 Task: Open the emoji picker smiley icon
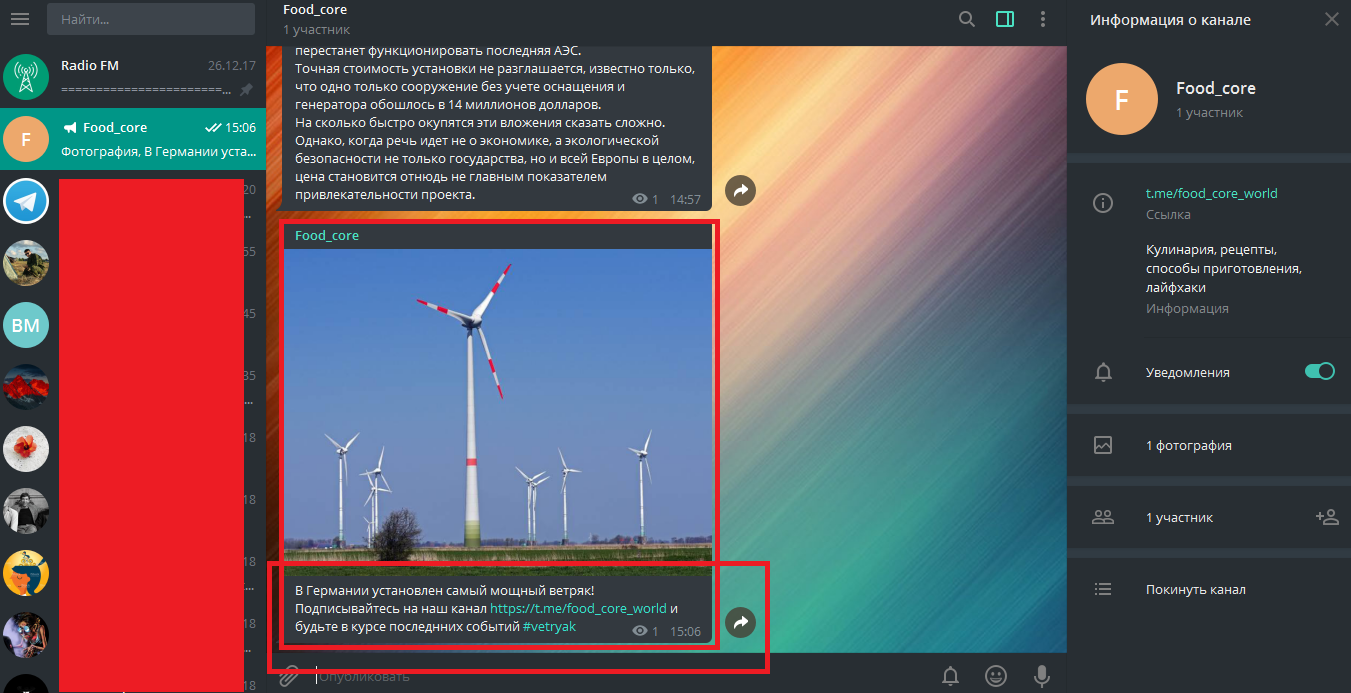click(x=996, y=676)
